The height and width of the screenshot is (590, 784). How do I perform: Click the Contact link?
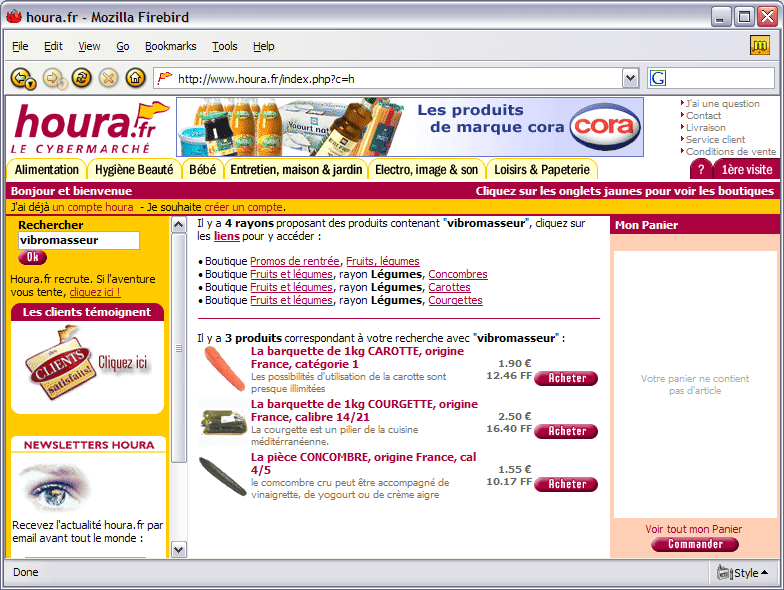click(703, 116)
